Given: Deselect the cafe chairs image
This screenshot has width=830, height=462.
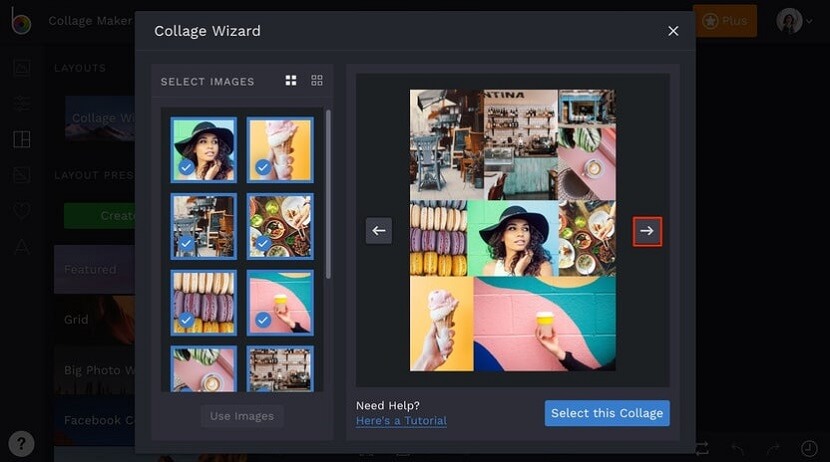Looking at the screenshot, I should coord(204,227).
